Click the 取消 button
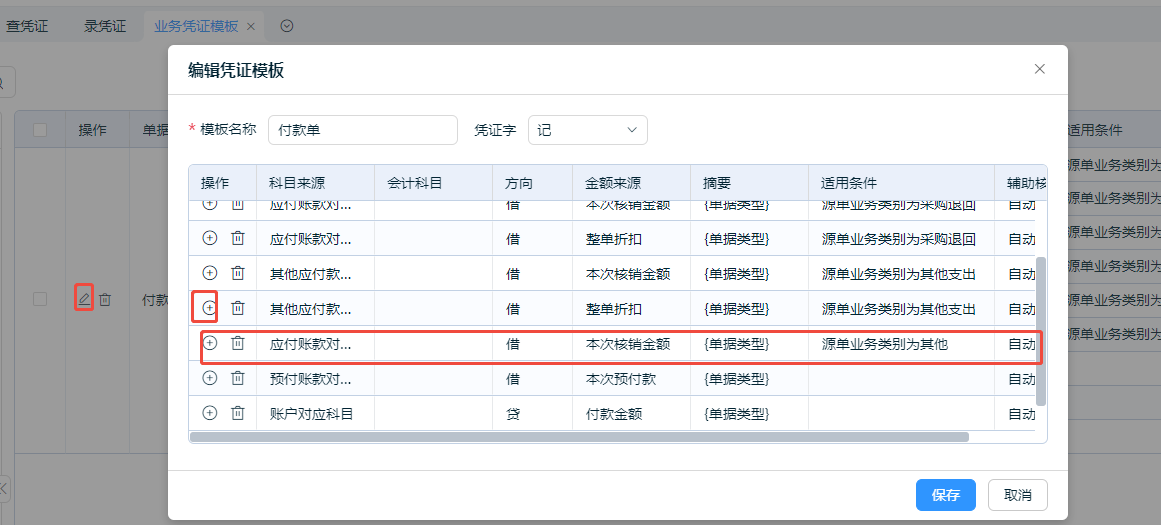Screen dimensions: 1161x525 pos(1017,495)
